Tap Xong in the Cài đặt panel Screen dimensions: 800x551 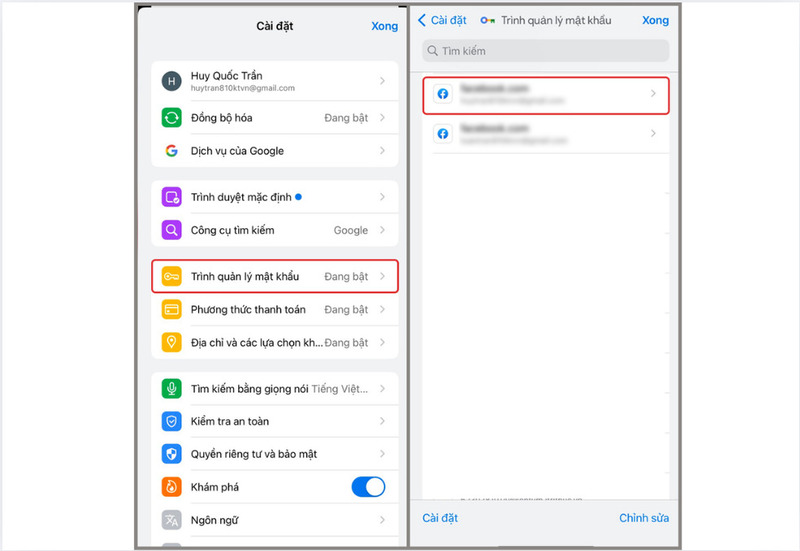pos(384,26)
